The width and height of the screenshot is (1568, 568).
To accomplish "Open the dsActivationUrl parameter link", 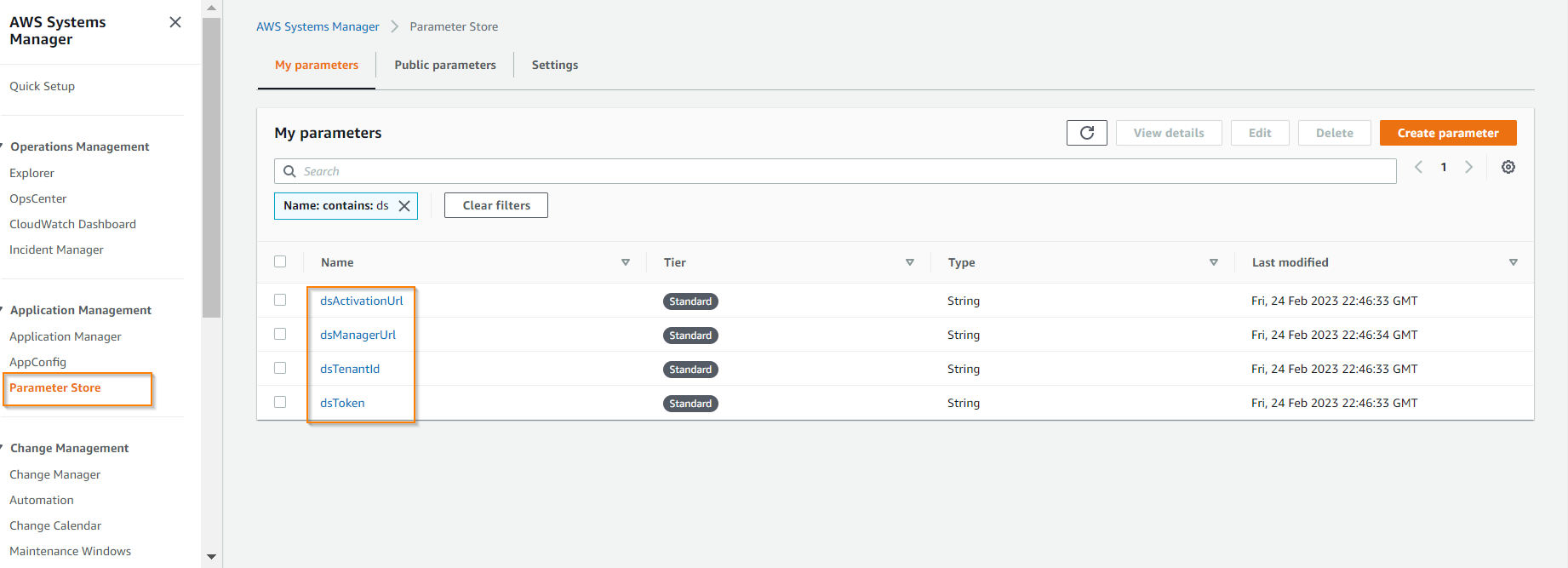I will 362,301.
